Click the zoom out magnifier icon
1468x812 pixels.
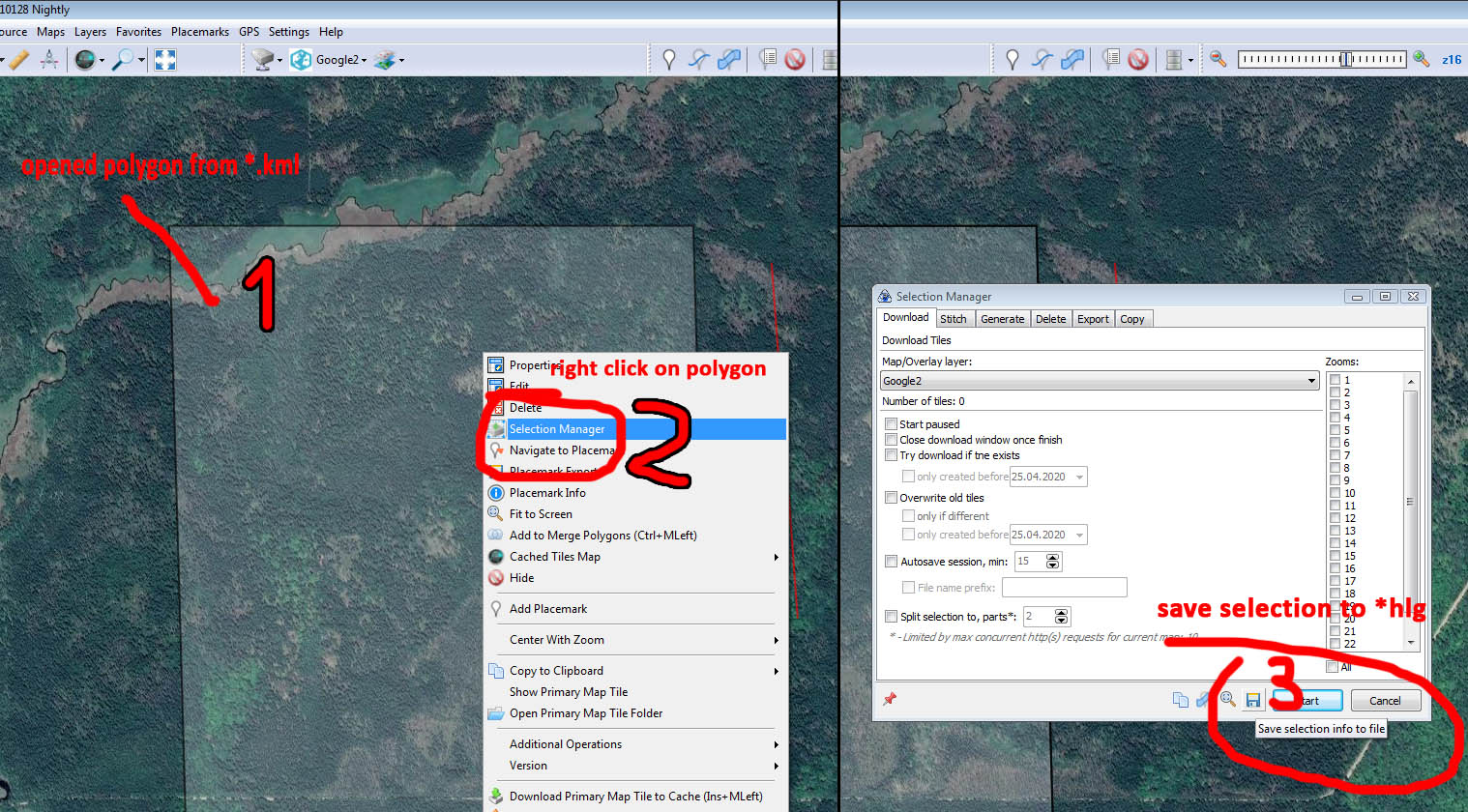point(1218,60)
